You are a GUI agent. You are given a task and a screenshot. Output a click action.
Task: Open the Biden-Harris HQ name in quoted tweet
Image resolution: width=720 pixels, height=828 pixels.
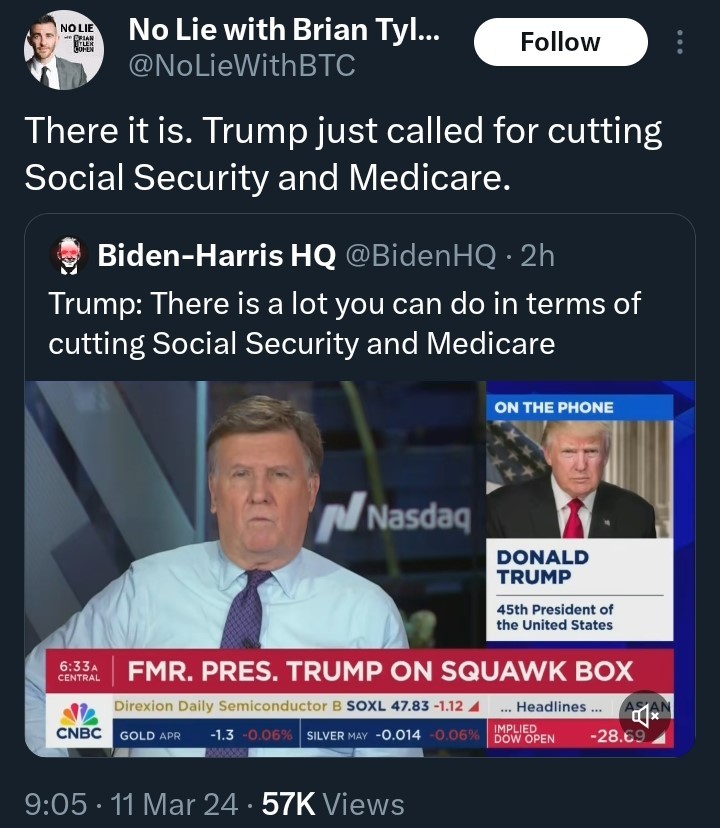[216, 256]
